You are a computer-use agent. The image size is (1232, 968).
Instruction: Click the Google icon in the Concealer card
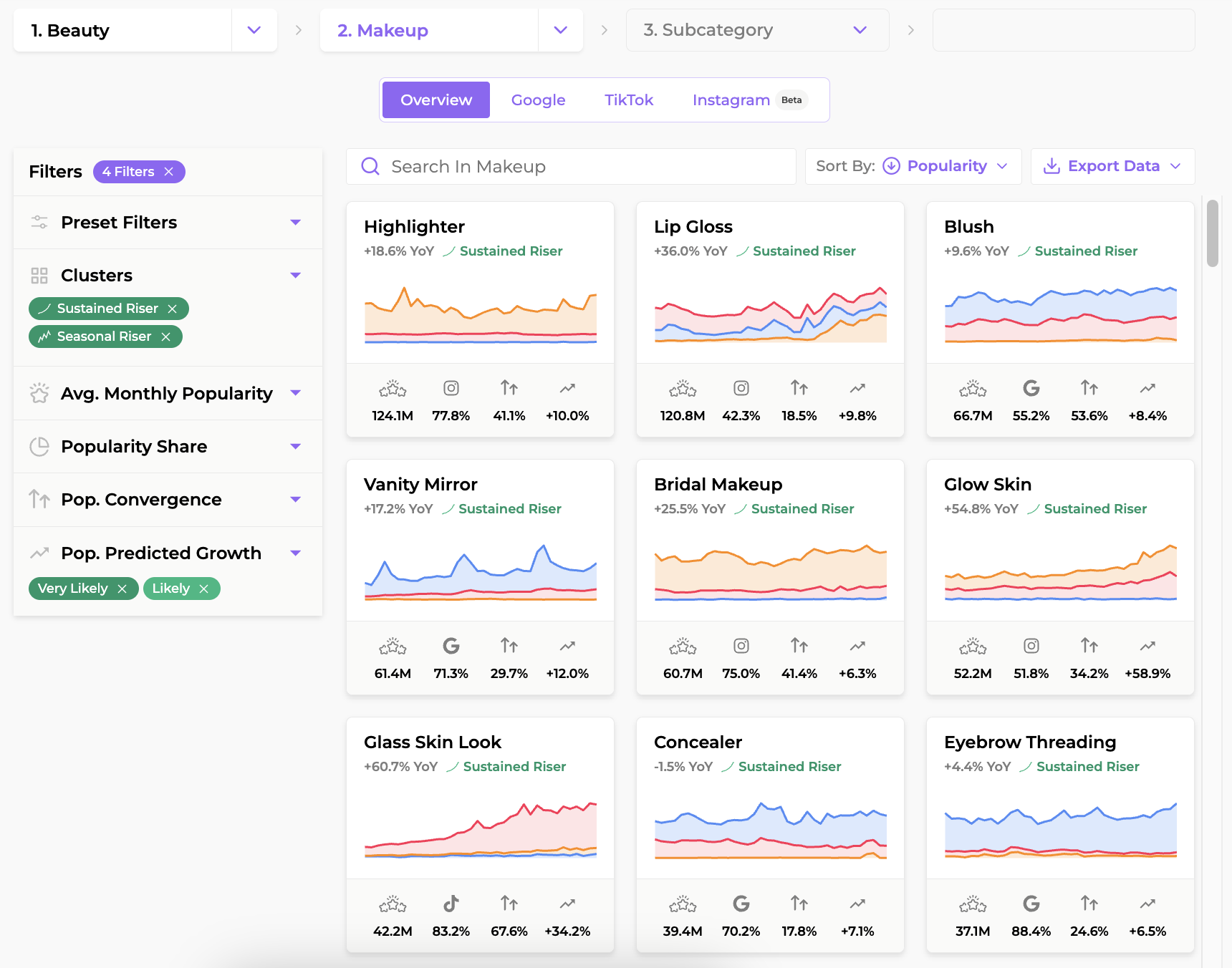(x=741, y=904)
